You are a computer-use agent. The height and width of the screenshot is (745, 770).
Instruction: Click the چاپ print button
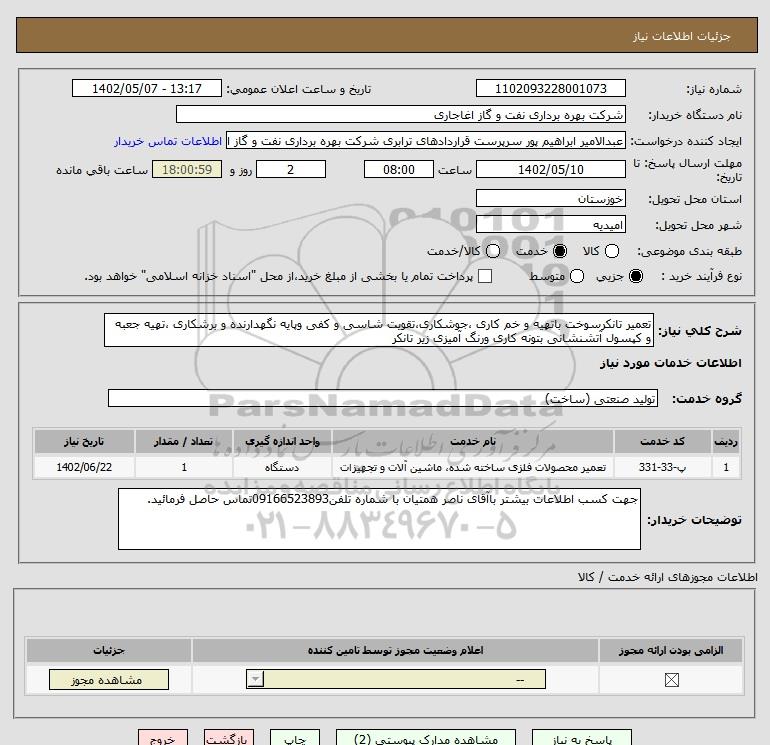pyautogui.click(x=295, y=738)
